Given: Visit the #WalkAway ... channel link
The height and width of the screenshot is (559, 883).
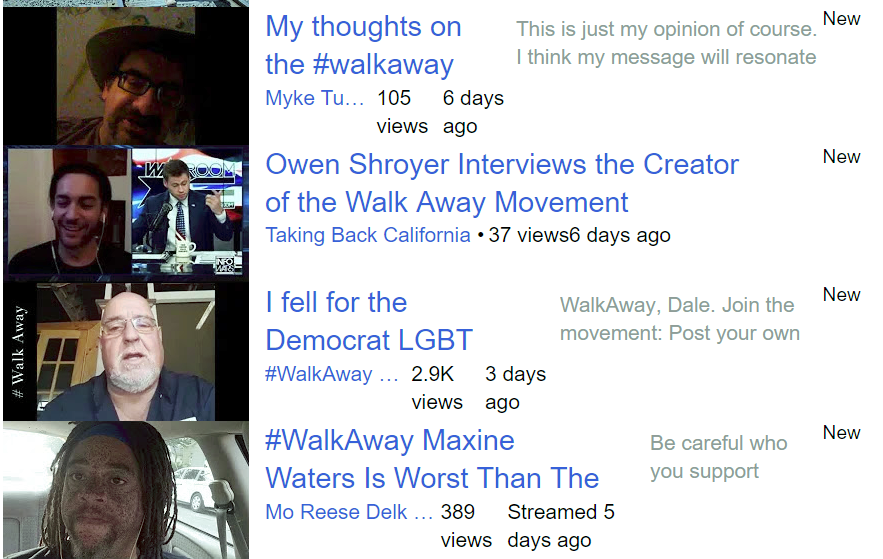Looking at the screenshot, I should point(332,374).
